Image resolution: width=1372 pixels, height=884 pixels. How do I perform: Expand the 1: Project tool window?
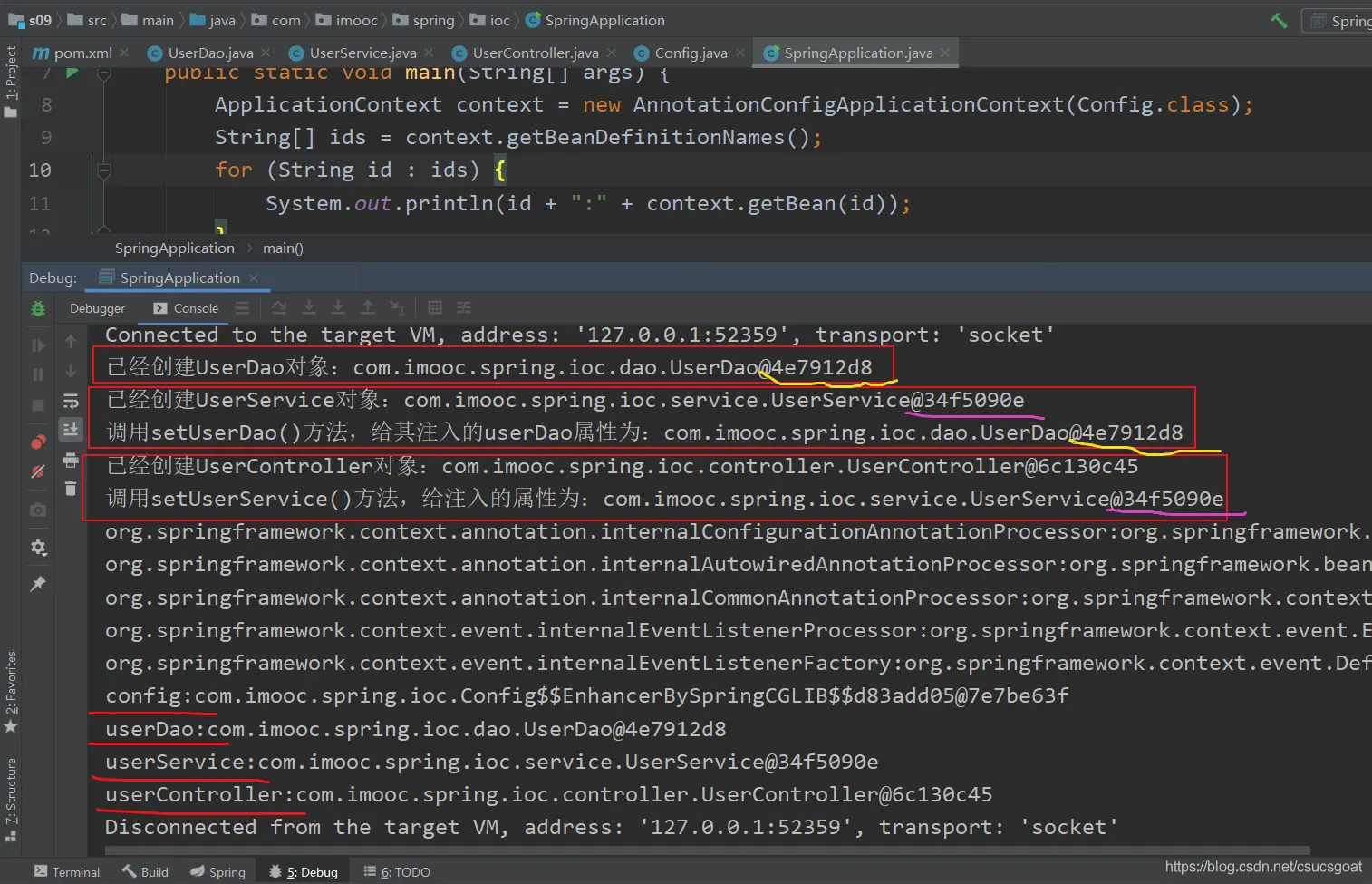click(11, 82)
